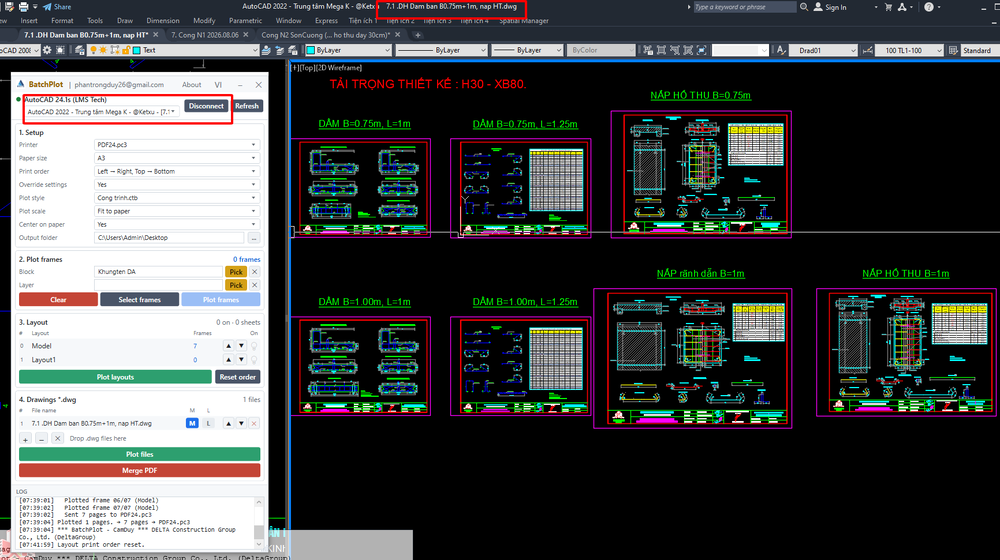The height and width of the screenshot is (560, 1000).
Task: Click the Share paper-plane icon
Action: (47, 7)
